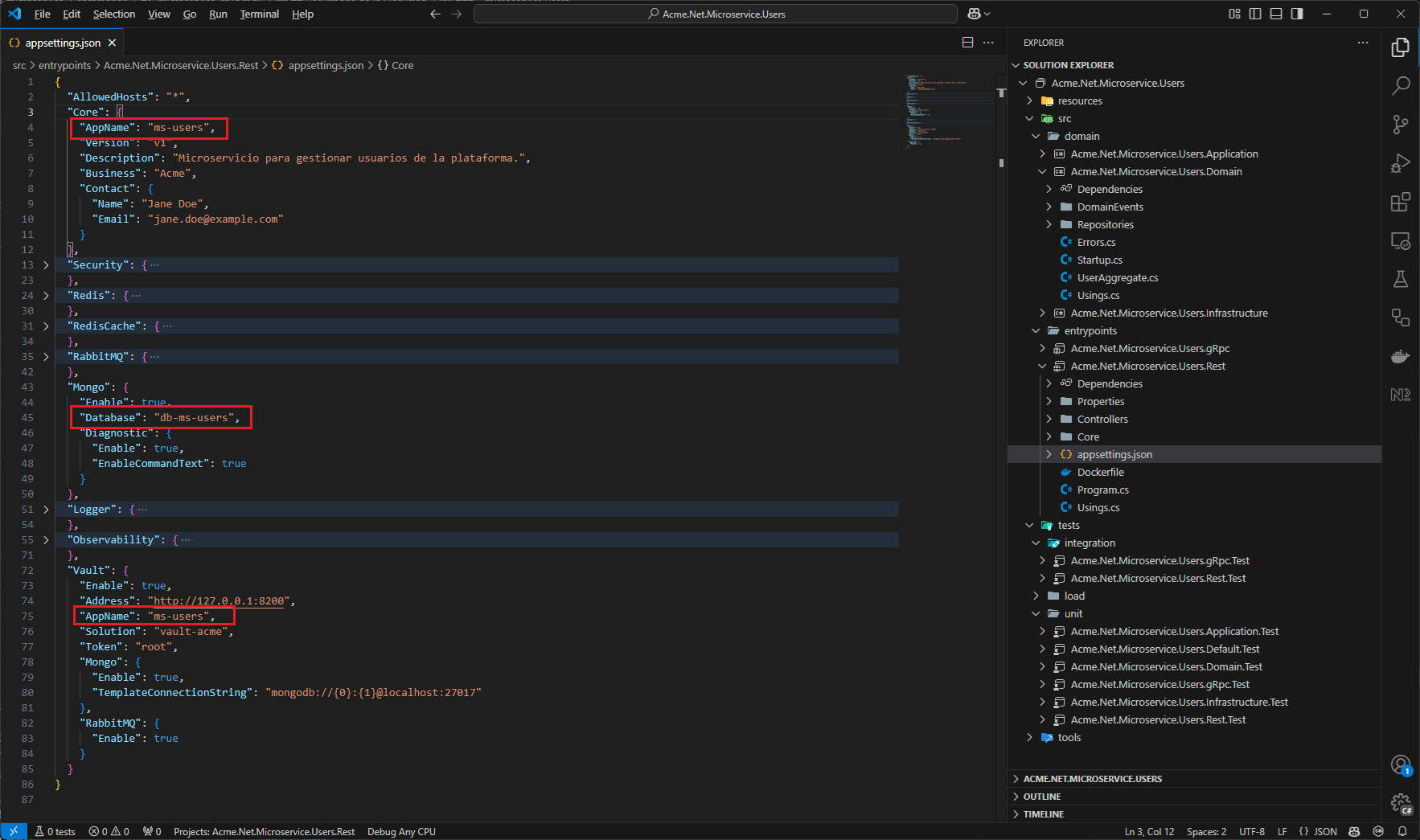1420x840 pixels.
Task: Expand folded Logger section on line 51
Action: coord(46,509)
